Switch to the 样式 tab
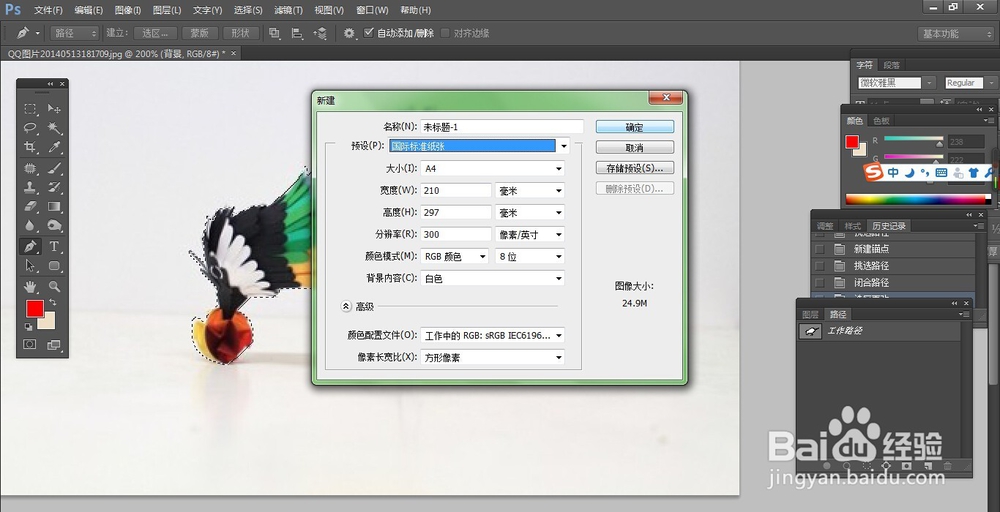 [853, 226]
